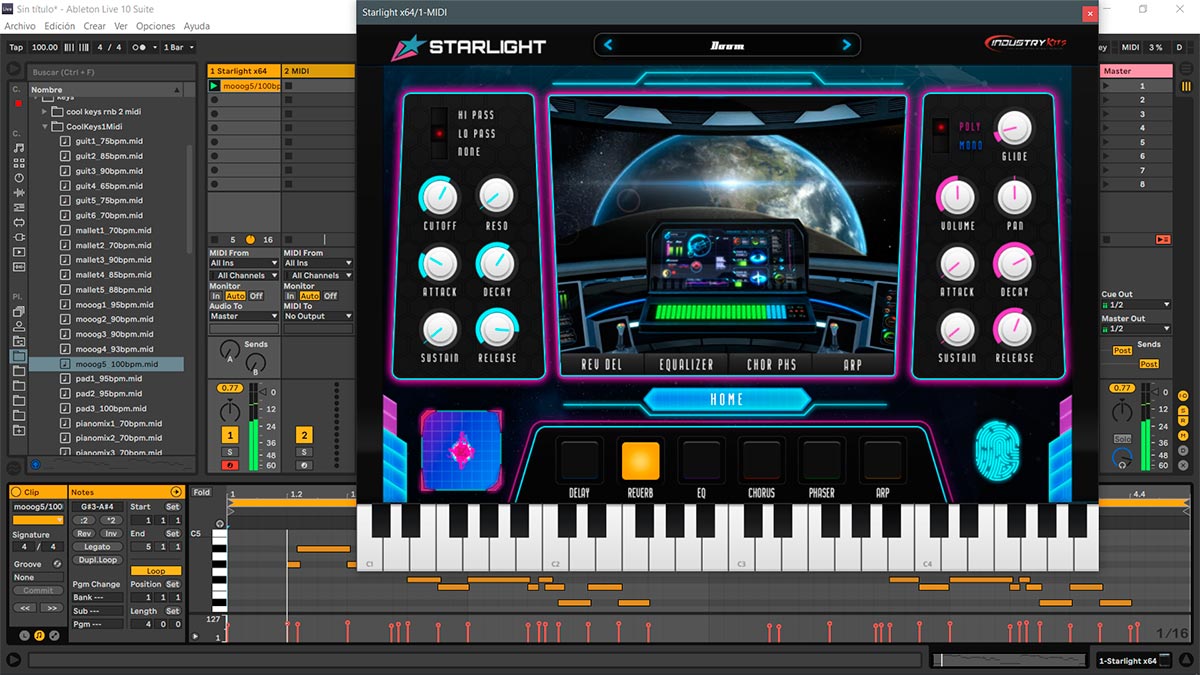1200x675 pixels.
Task: Click track 1 arm record button
Action: point(229,465)
